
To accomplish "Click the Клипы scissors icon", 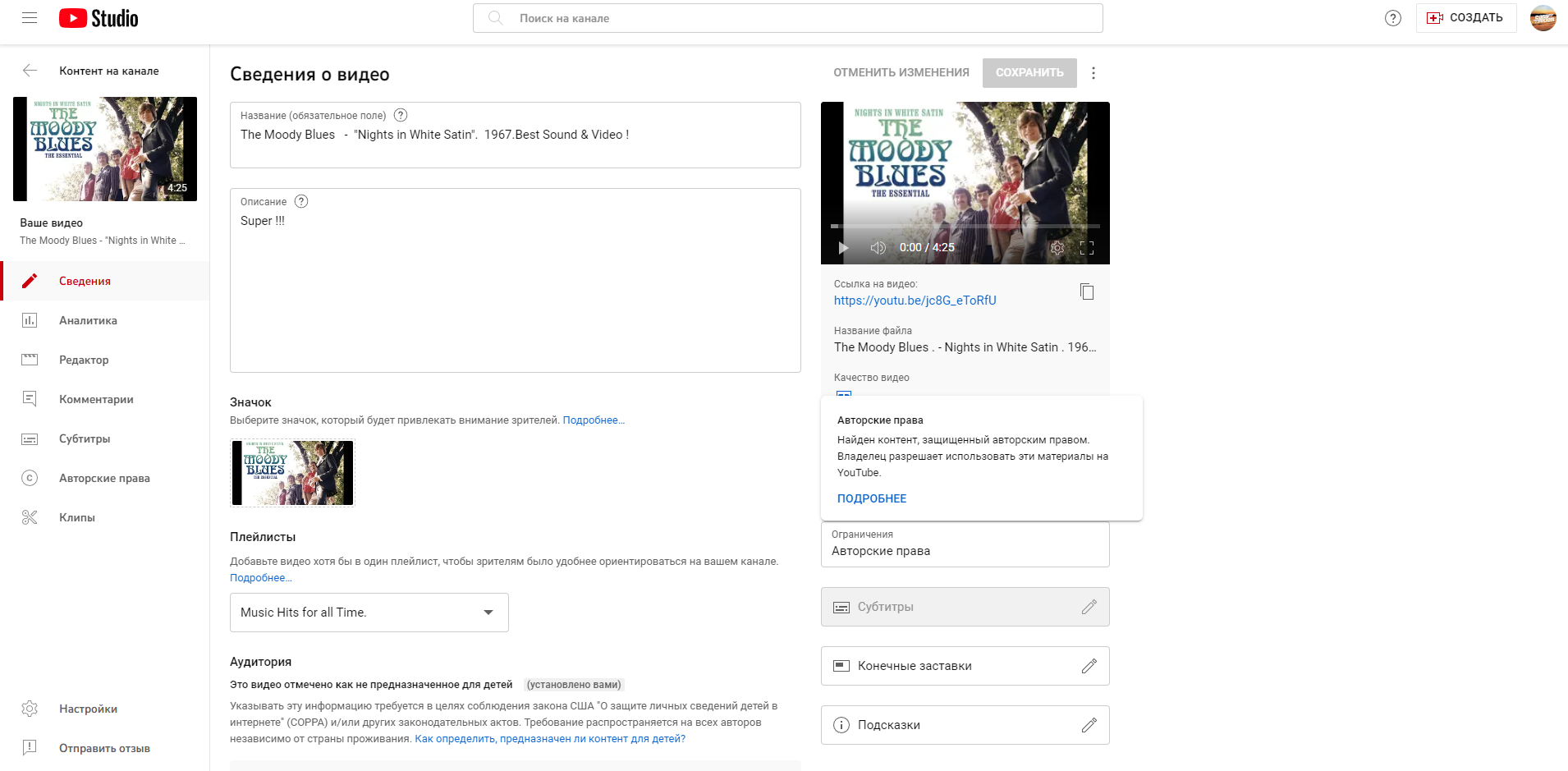I will tap(30, 517).
